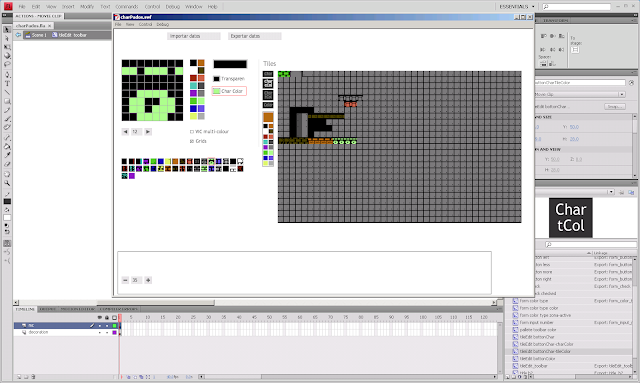Select the 3D Rotation tool
640x383 pixels.
tap(7, 56)
